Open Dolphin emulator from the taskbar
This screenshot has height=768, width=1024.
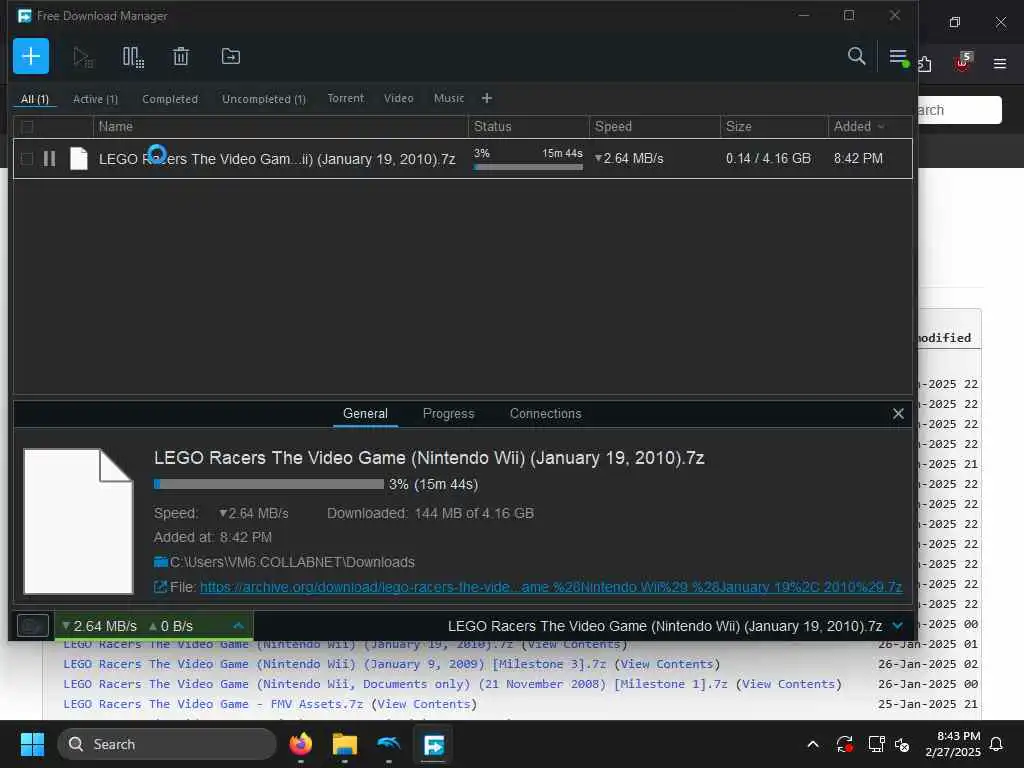click(x=389, y=744)
